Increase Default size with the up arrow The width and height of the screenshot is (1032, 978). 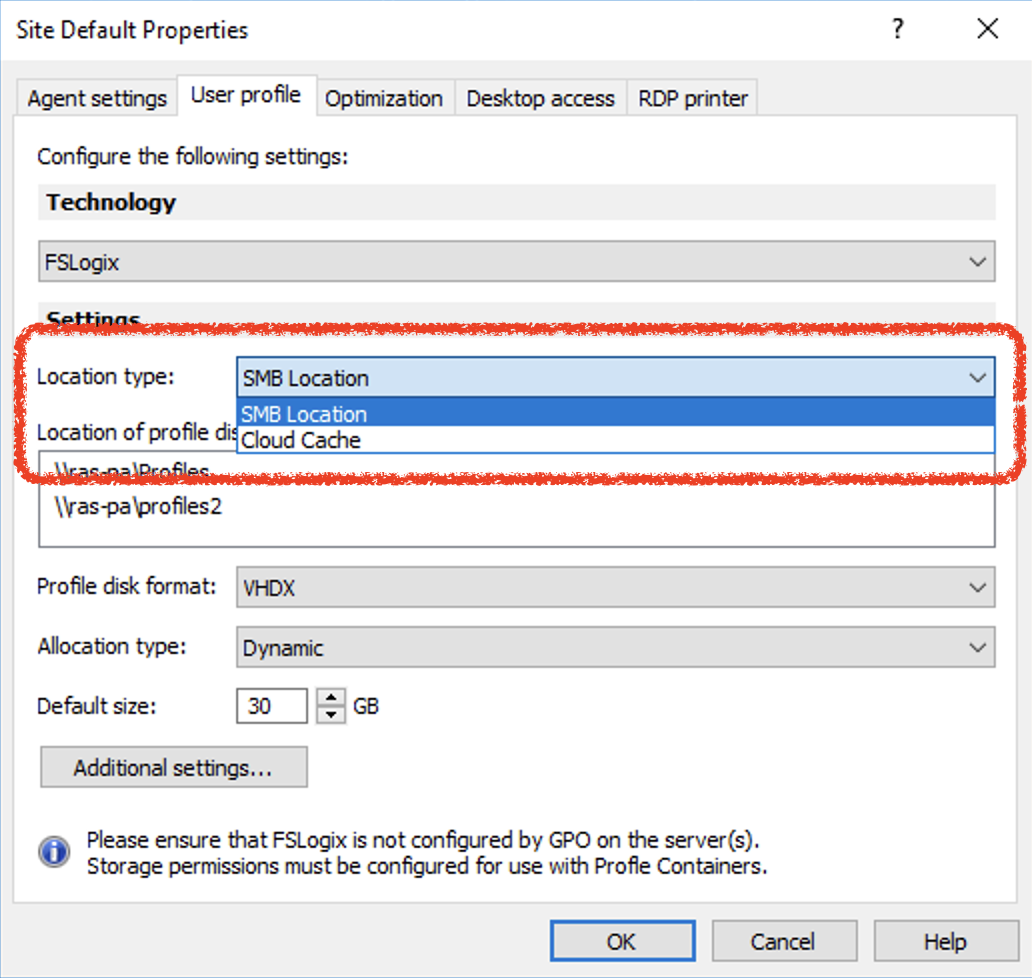(x=331, y=698)
